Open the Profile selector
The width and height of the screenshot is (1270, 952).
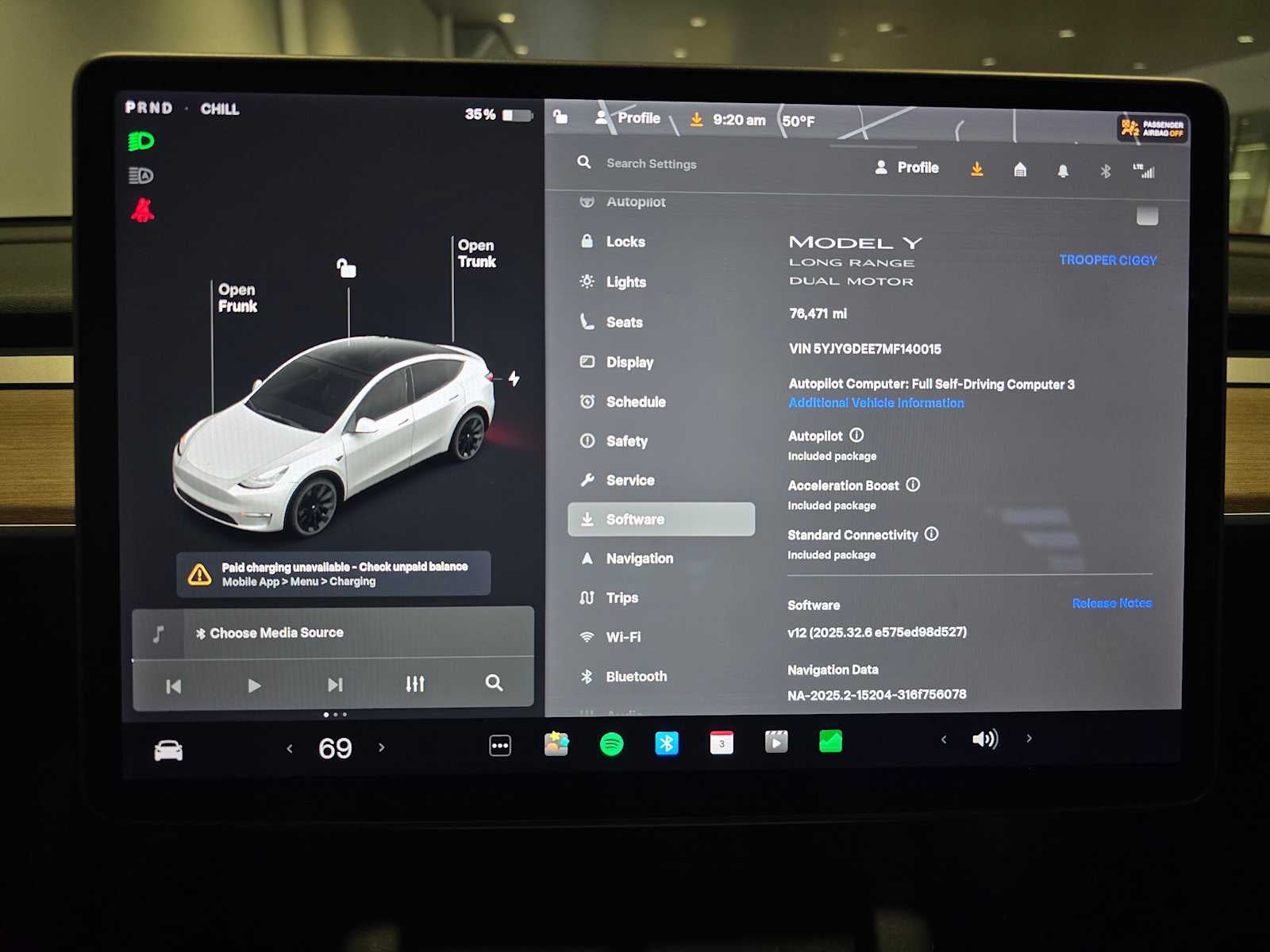(907, 167)
